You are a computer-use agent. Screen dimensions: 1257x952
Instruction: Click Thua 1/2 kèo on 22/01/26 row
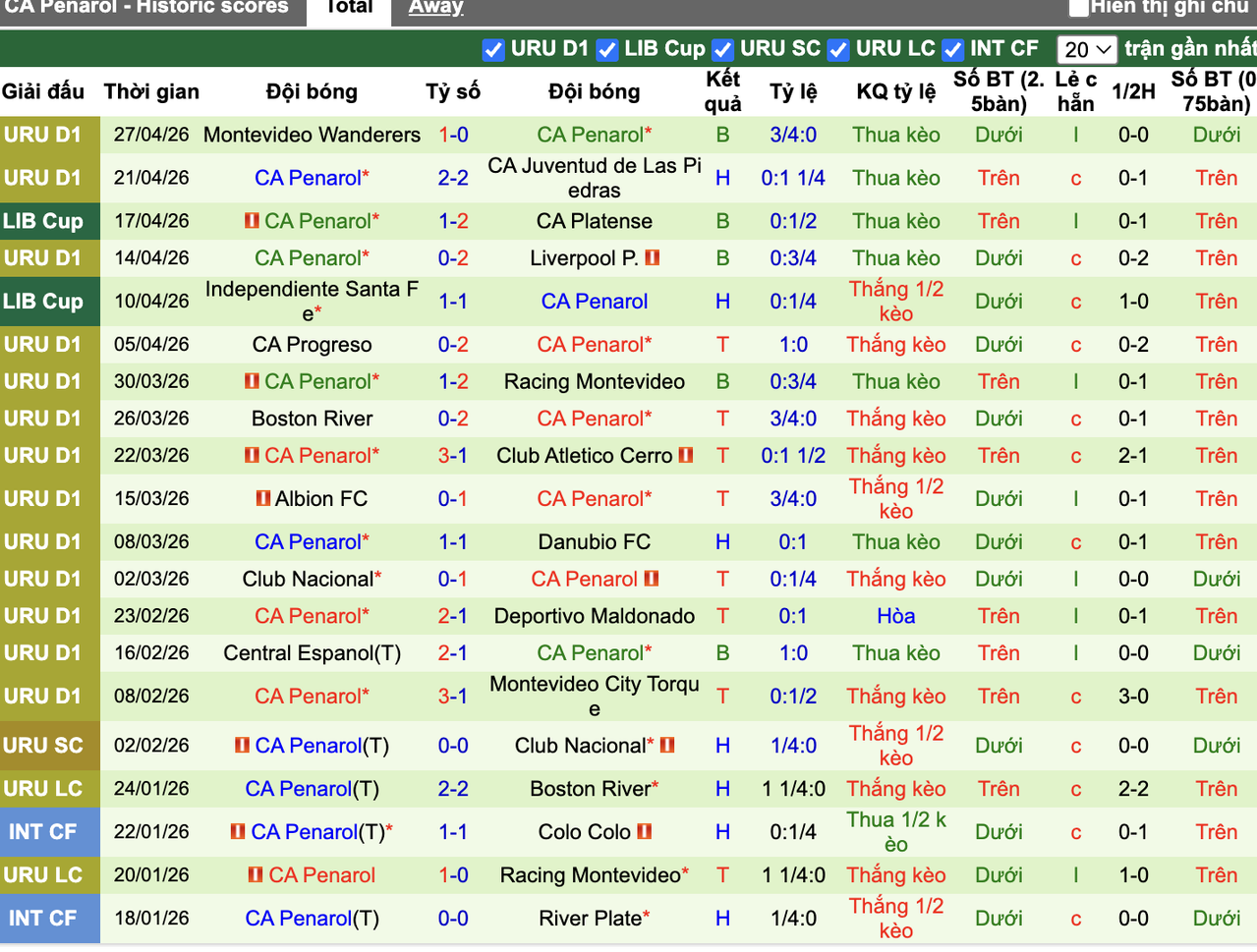click(896, 832)
